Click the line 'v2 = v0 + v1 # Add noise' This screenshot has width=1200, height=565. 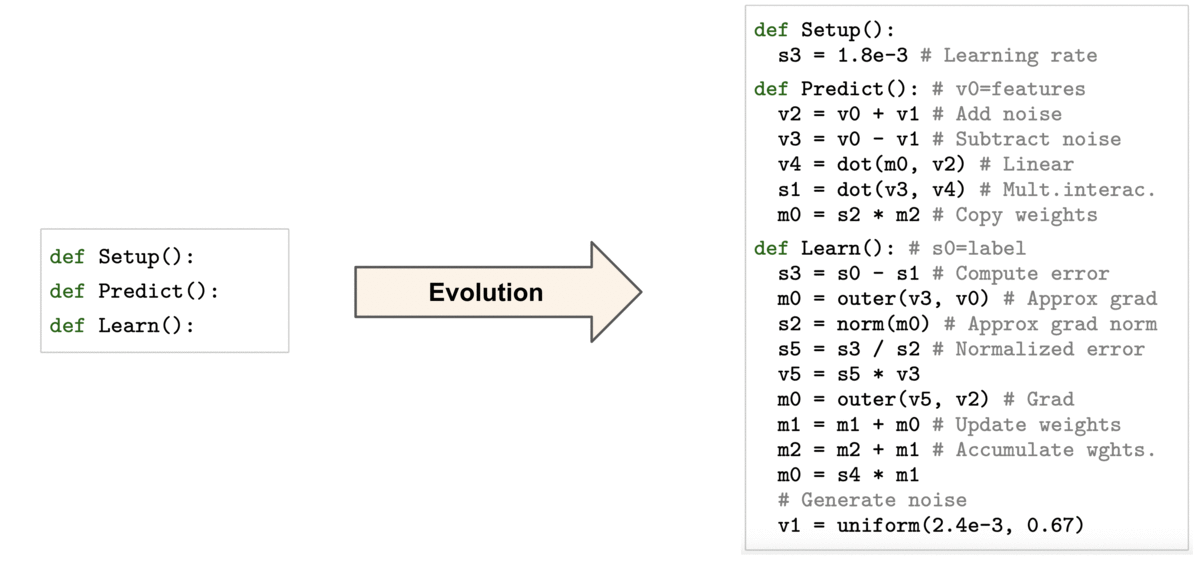click(919, 114)
